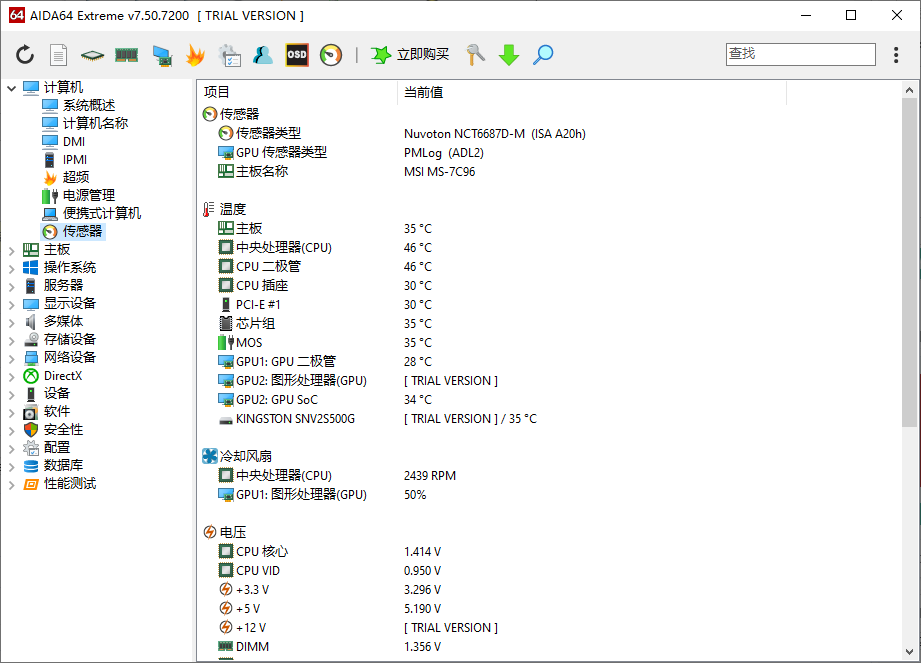Select 传感器 in the left tree

tap(82, 231)
